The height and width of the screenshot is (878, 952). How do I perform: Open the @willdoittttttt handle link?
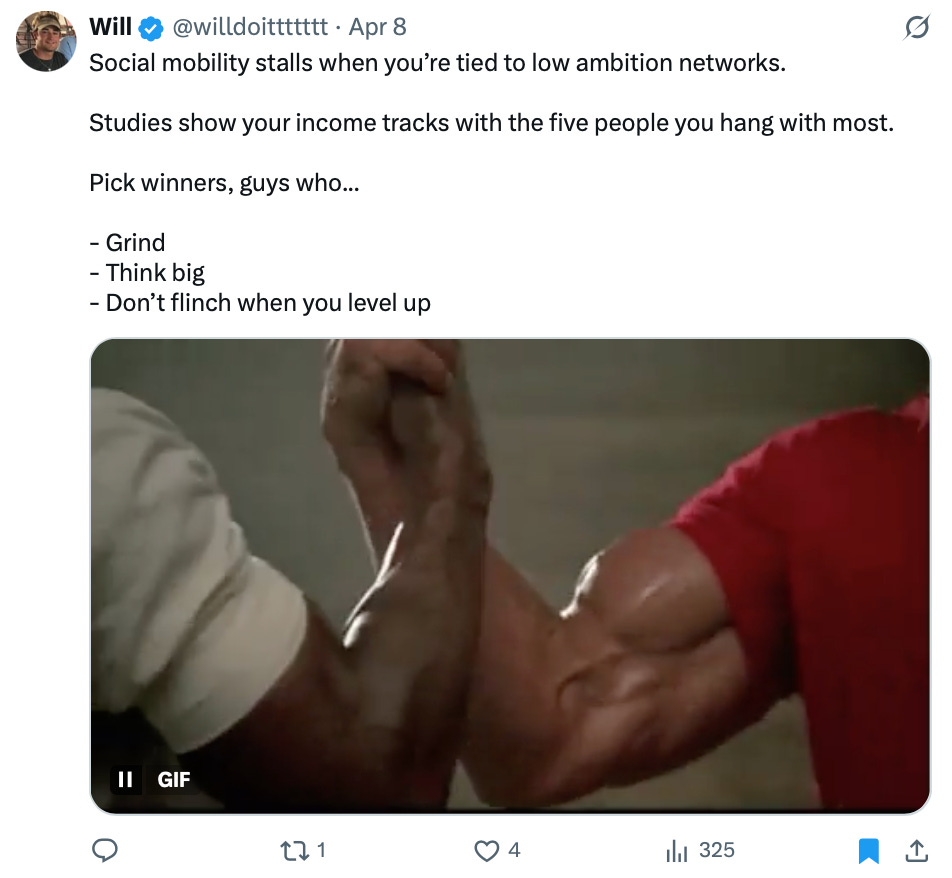pos(250,27)
